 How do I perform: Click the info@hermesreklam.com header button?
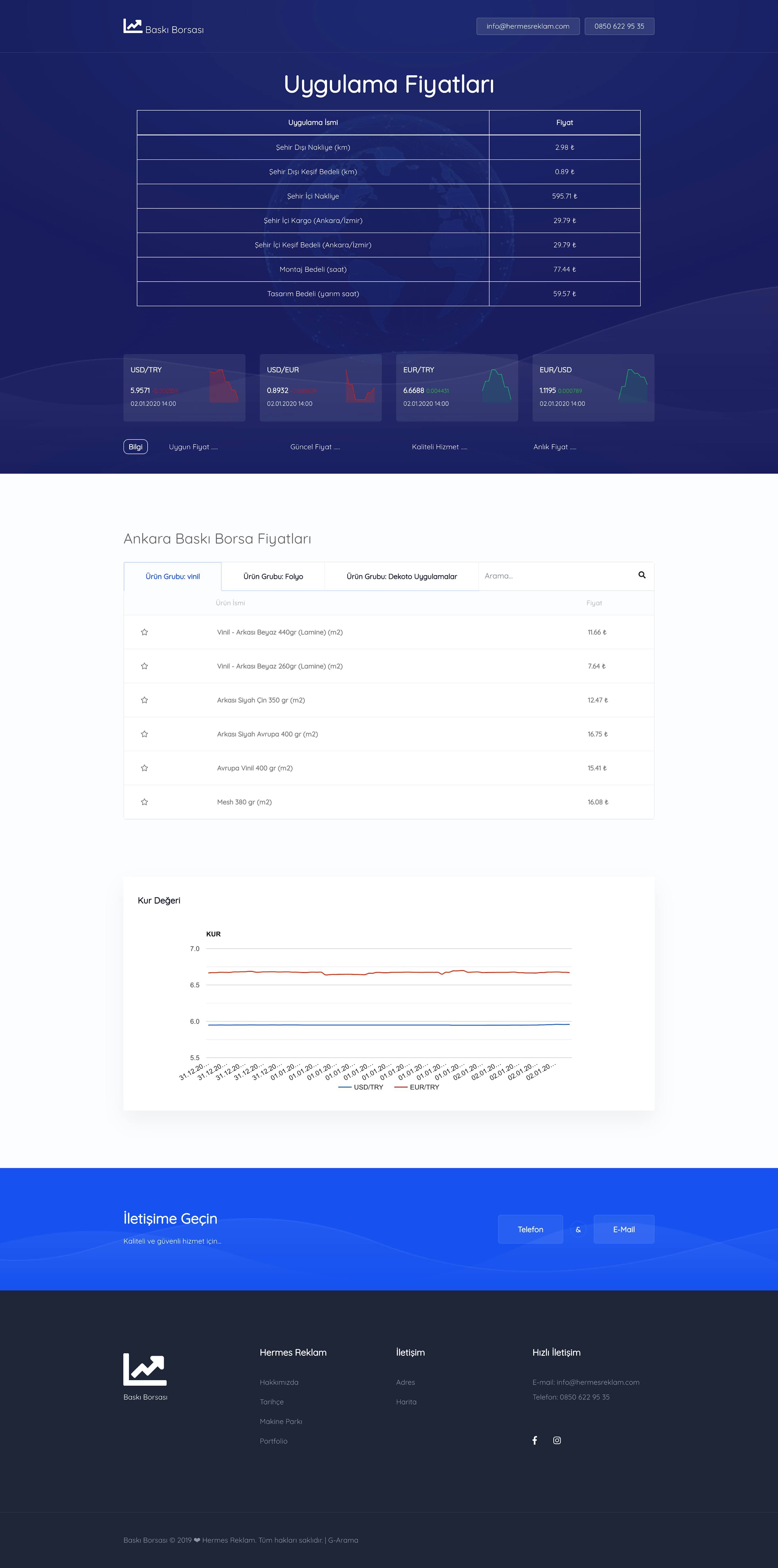pos(528,26)
